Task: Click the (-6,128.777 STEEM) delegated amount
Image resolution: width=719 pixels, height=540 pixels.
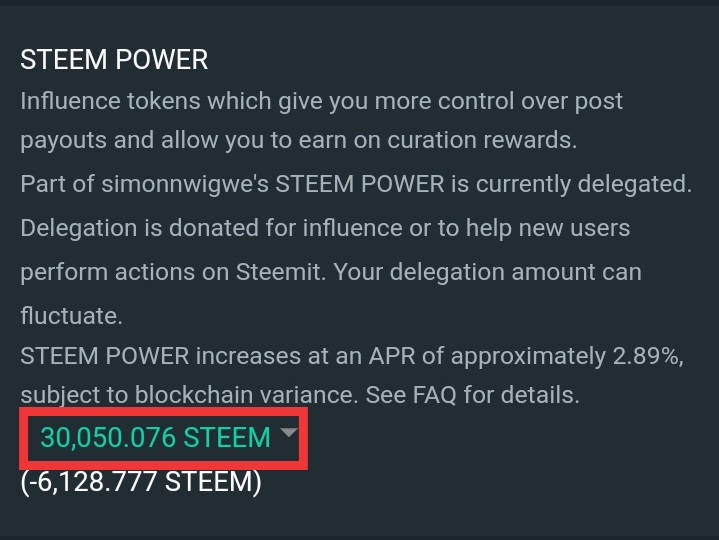Action: pyautogui.click(x=140, y=482)
